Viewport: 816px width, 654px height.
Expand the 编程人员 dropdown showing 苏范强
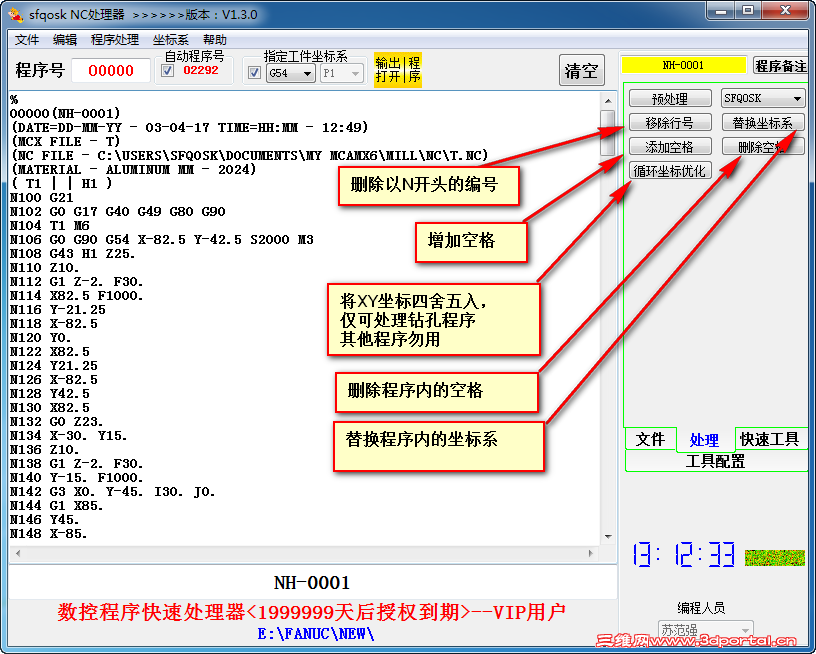705,630
